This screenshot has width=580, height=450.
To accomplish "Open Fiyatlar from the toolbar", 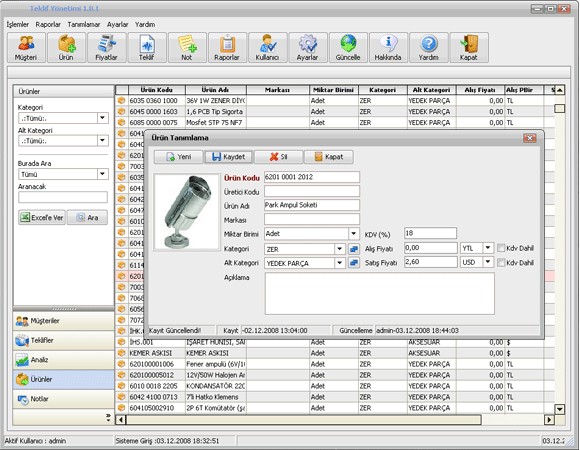I will pyautogui.click(x=107, y=47).
